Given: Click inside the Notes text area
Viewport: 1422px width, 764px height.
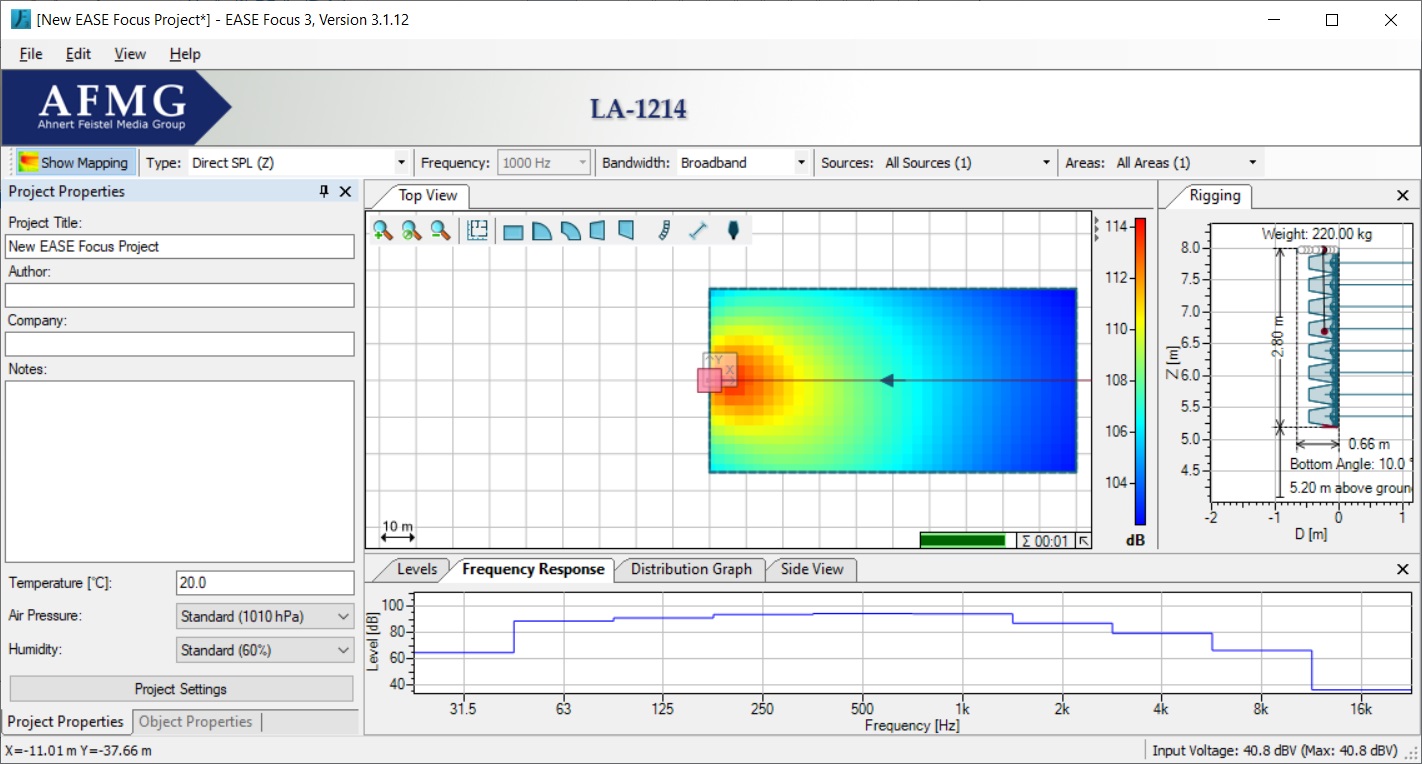Looking at the screenshot, I should (180, 472).
